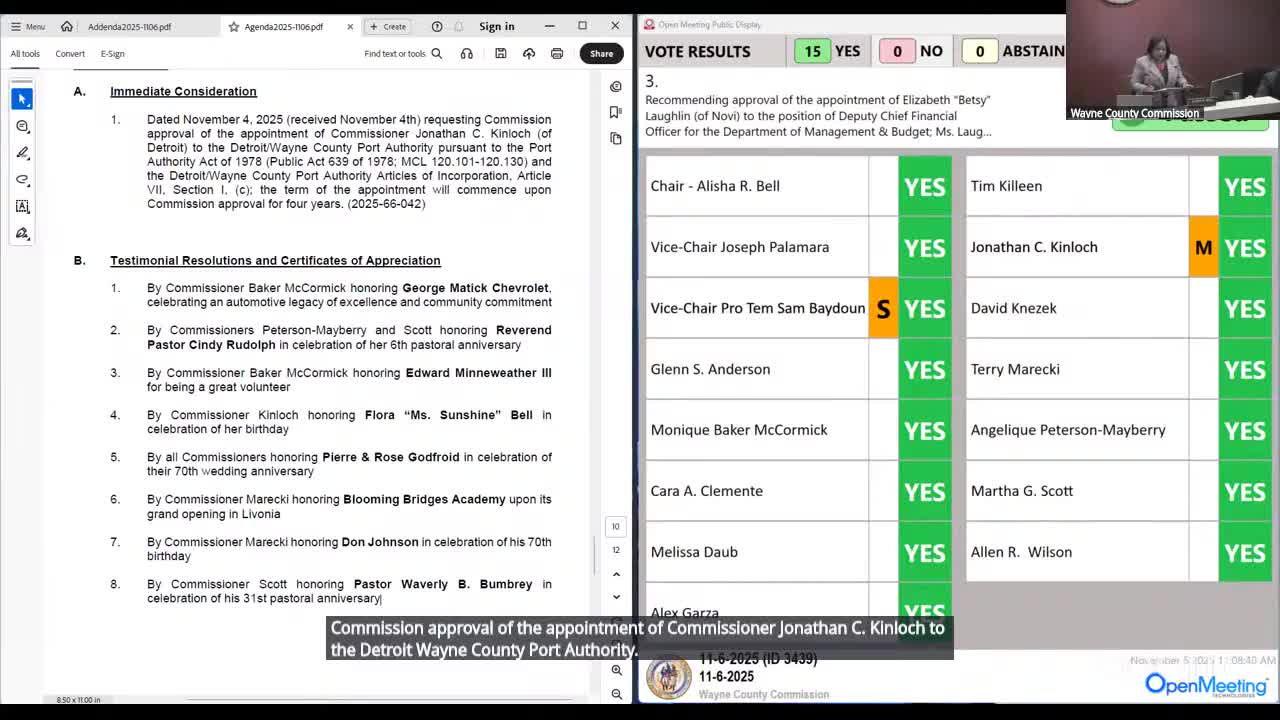The width and height of the screenshot is (1280, 720).
Task: Click the Blooming Bridges Academy resolution text
Action: pyautogui.click(x=349, y=506)
